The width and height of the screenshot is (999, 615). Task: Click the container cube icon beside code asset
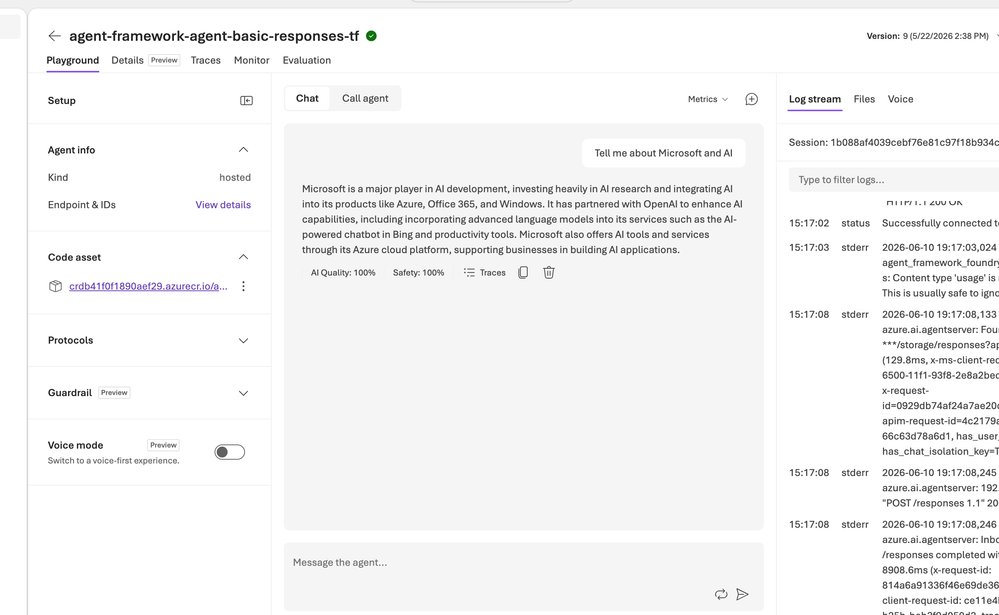click(55, 286)
